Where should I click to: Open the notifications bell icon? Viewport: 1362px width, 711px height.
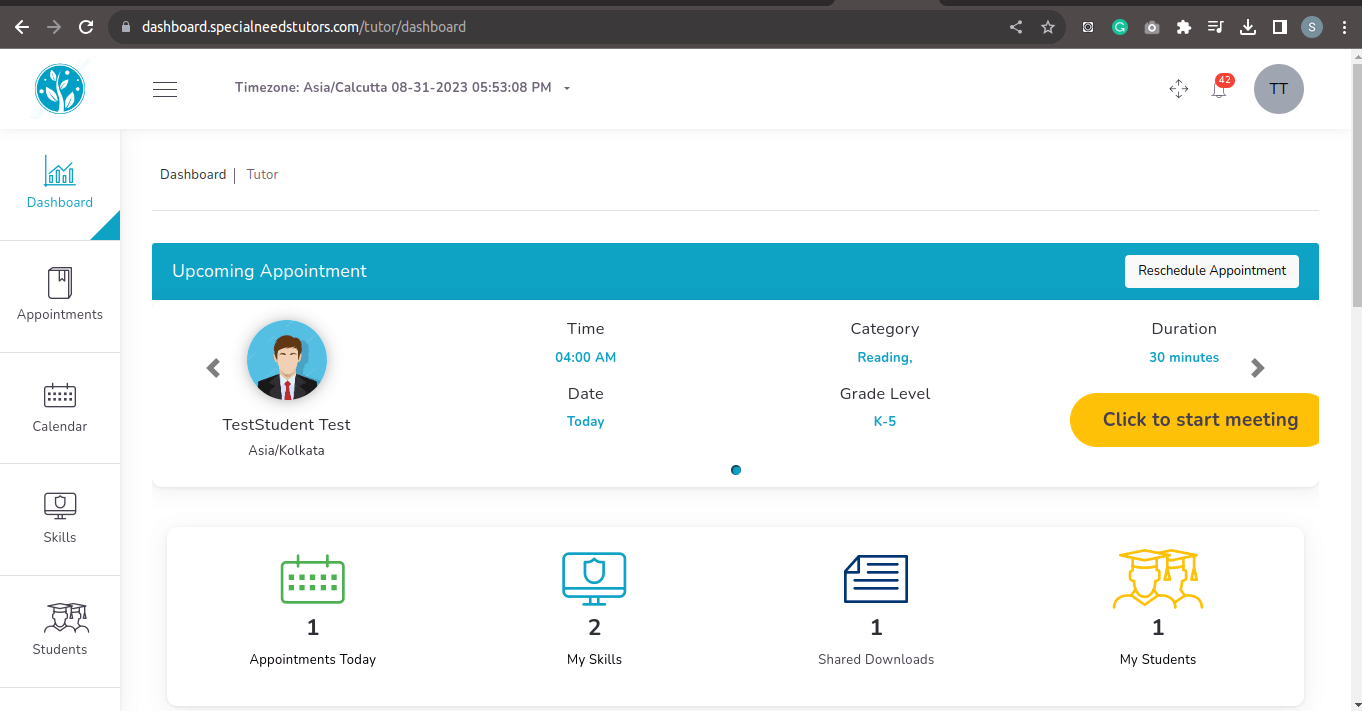1218,89
